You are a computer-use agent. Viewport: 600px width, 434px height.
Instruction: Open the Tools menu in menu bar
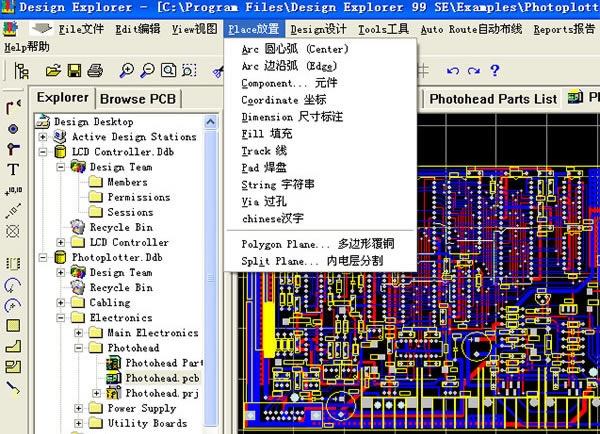(383, 29)
